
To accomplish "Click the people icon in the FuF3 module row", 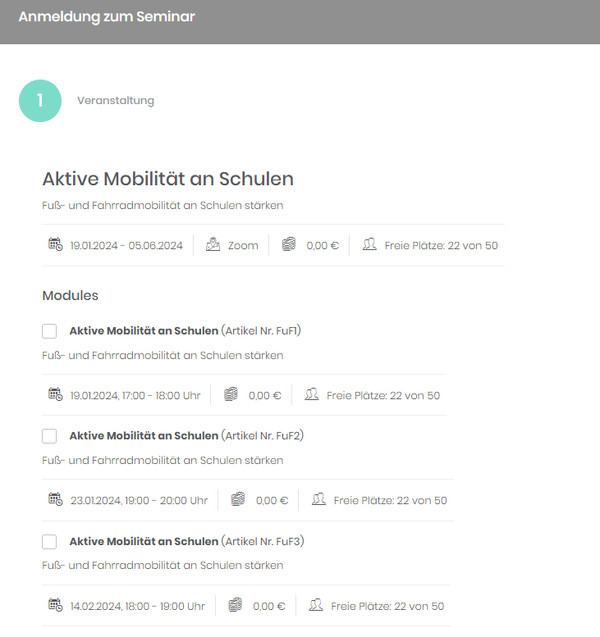I will pos(316,604).
